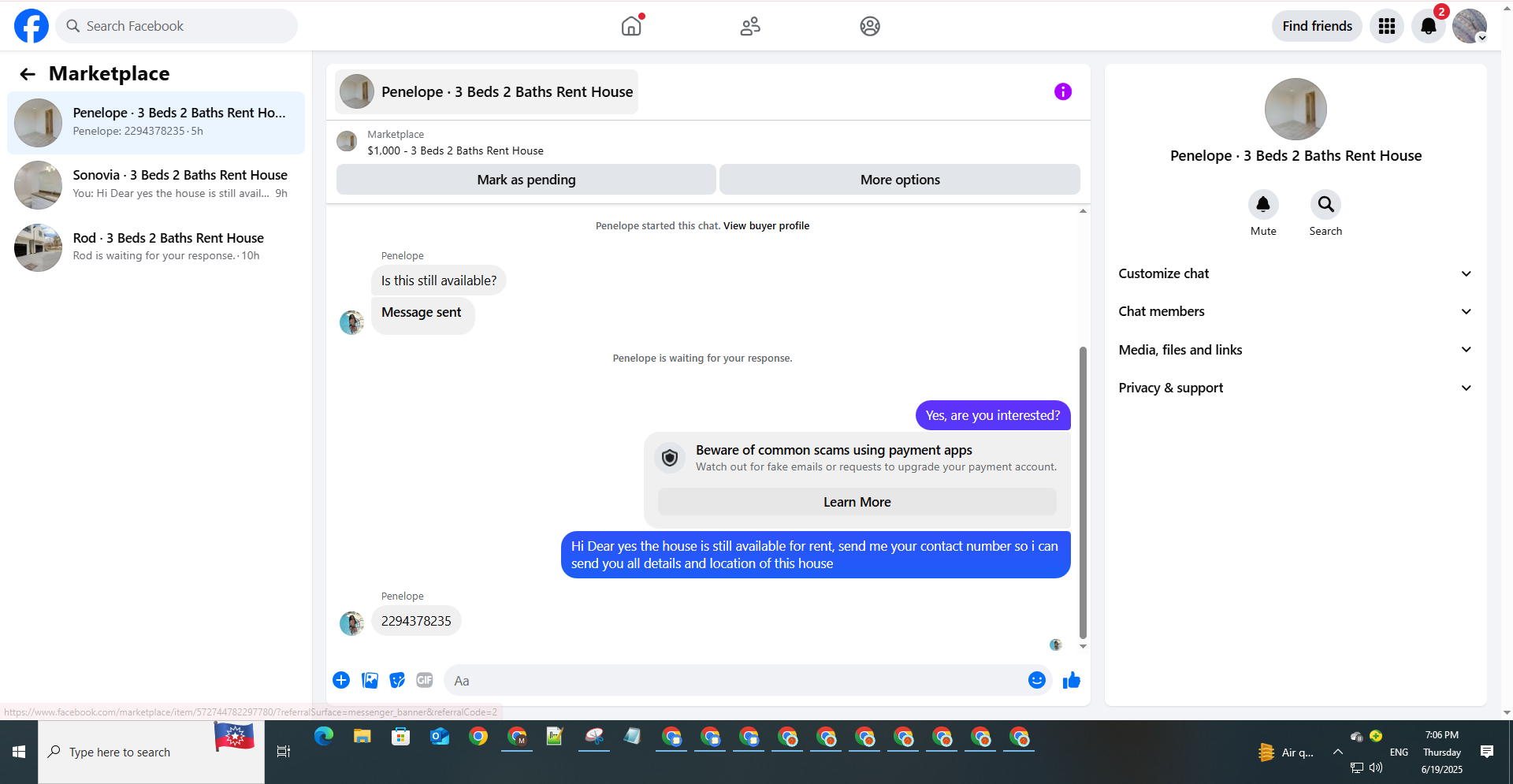
Task: Attach a photo using the image icon
Action: pos(370,680)
